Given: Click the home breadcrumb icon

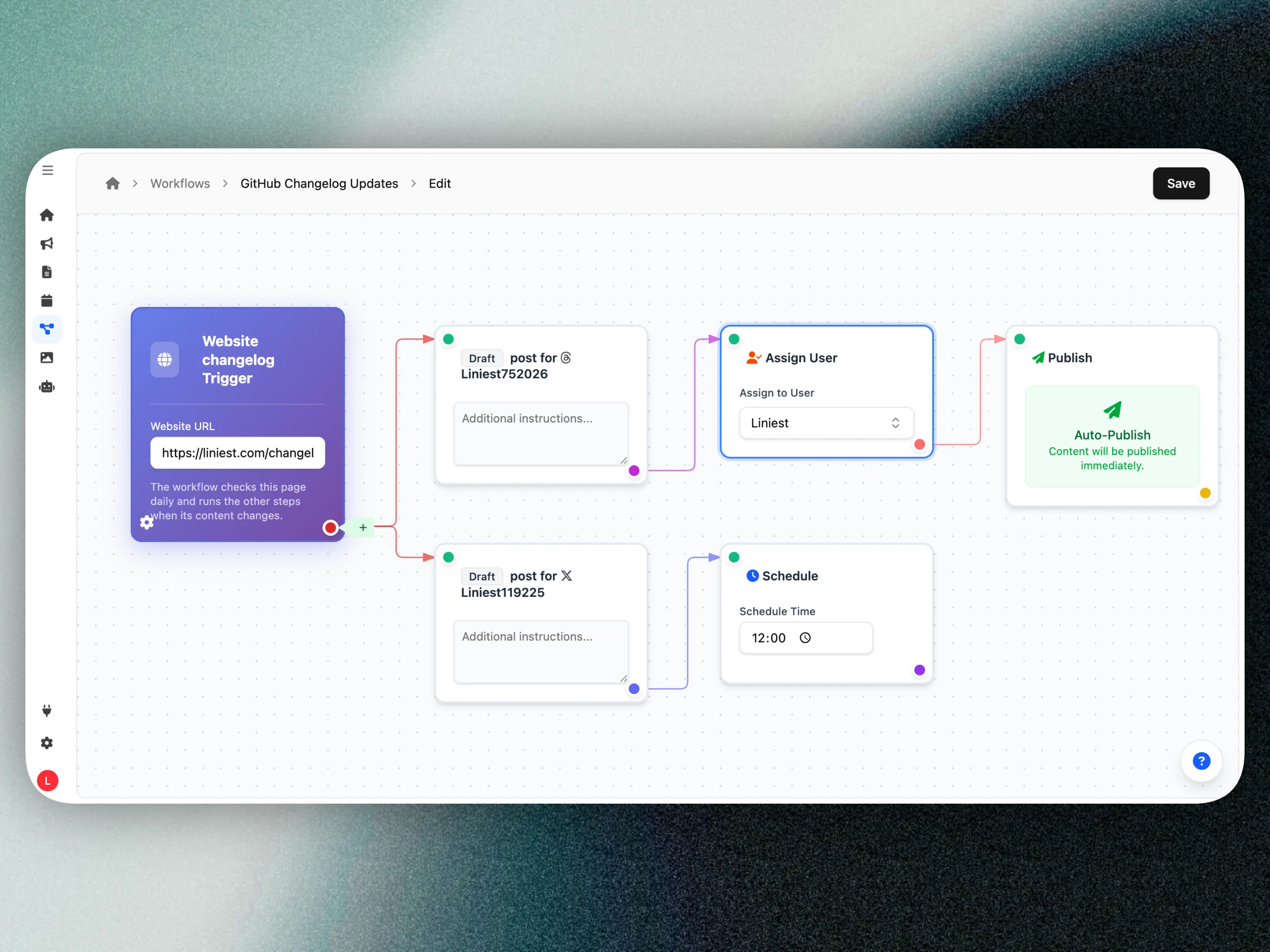Looking at the screenshot, I should 113,184.
